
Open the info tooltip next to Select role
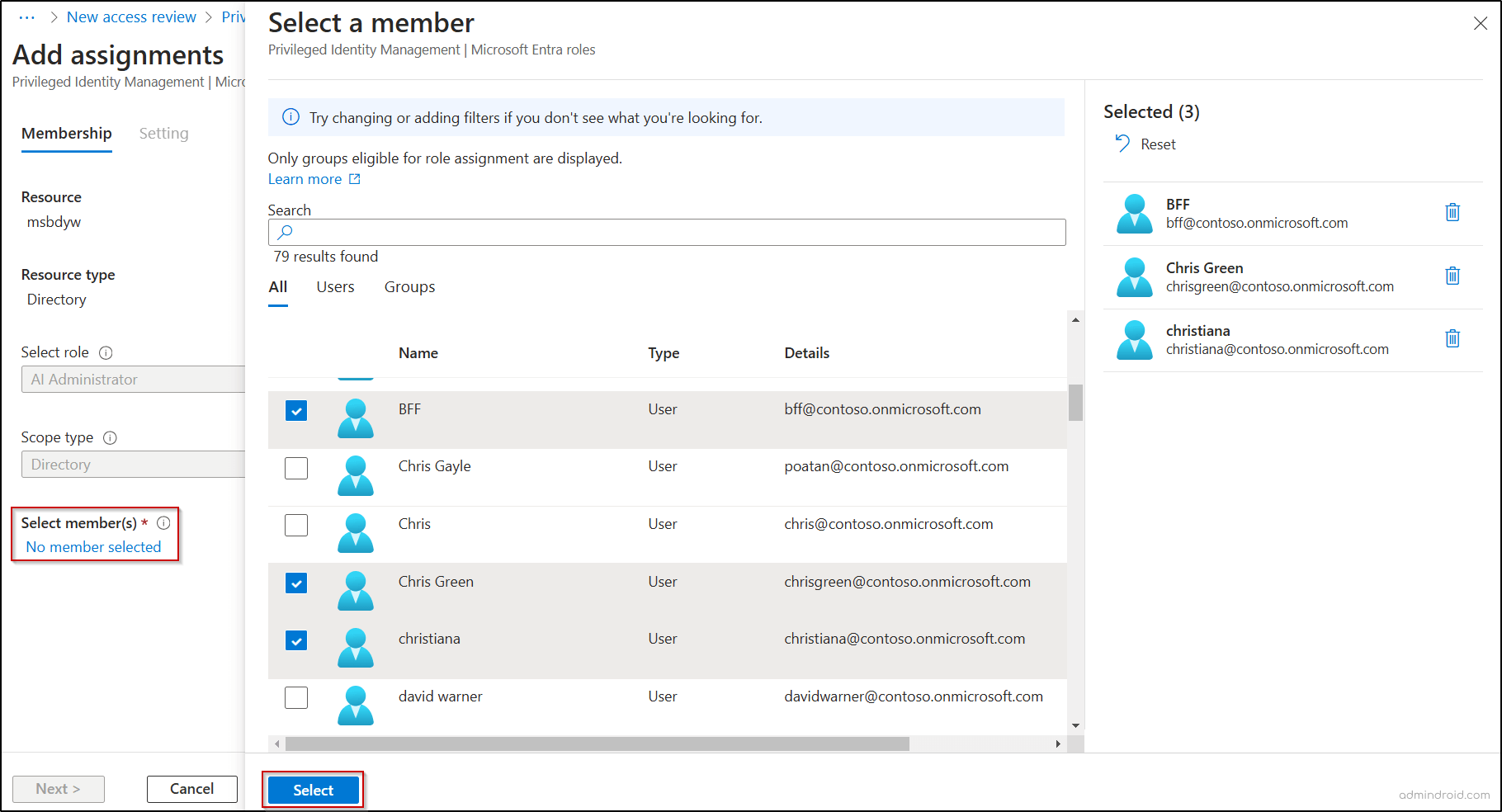tap(106, 352)
